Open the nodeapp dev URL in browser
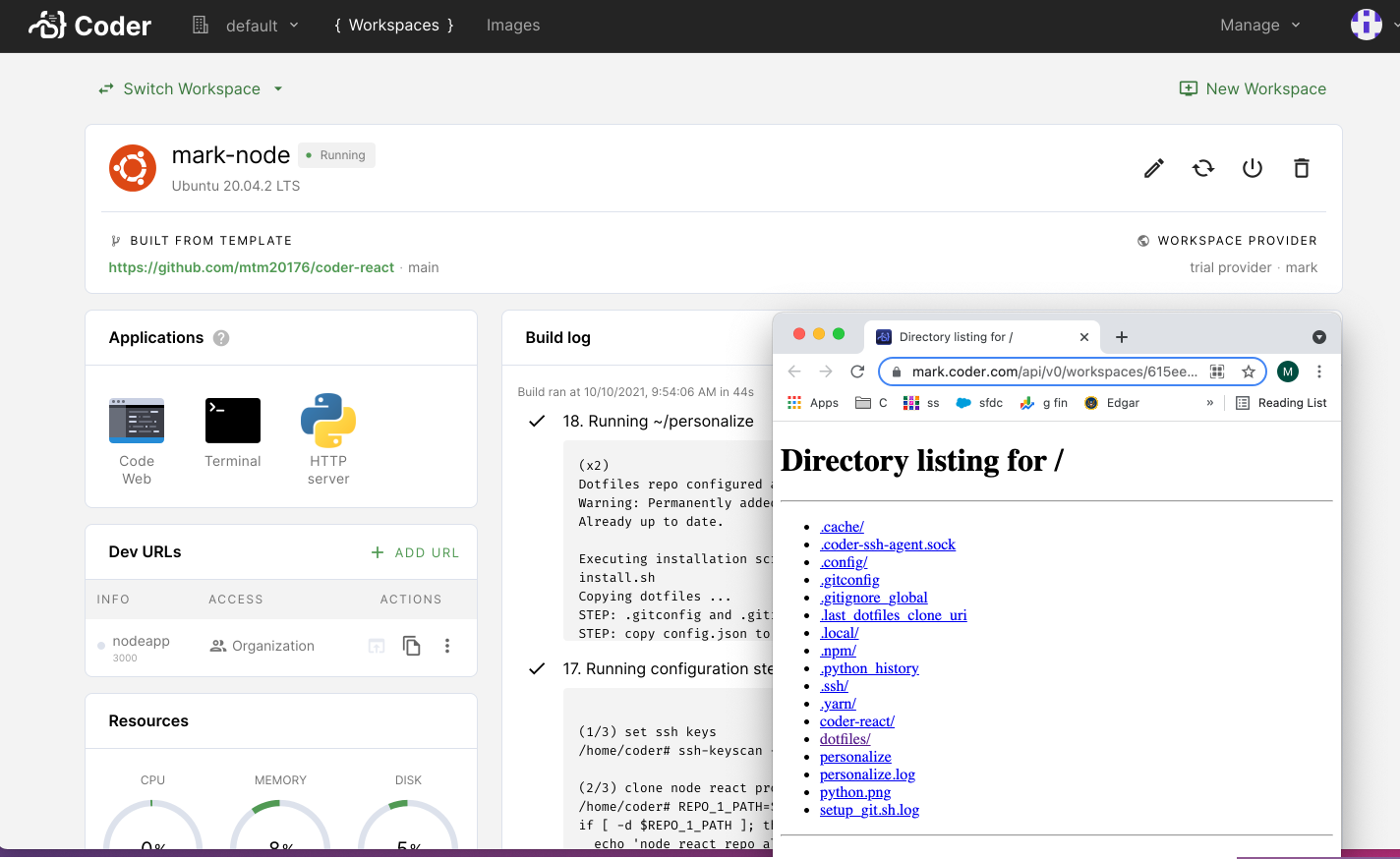The width and height of the screenshot is (1400, 859). 377,646
